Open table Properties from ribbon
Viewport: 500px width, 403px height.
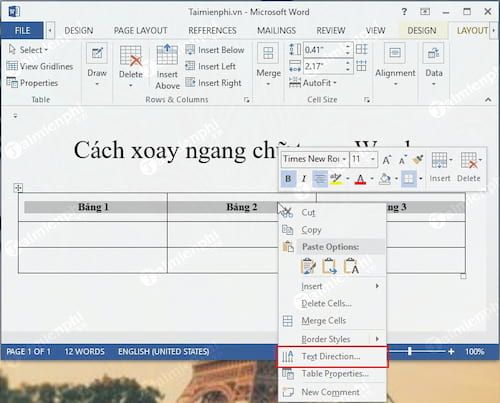pyautogui.click(x=32, y=83)
